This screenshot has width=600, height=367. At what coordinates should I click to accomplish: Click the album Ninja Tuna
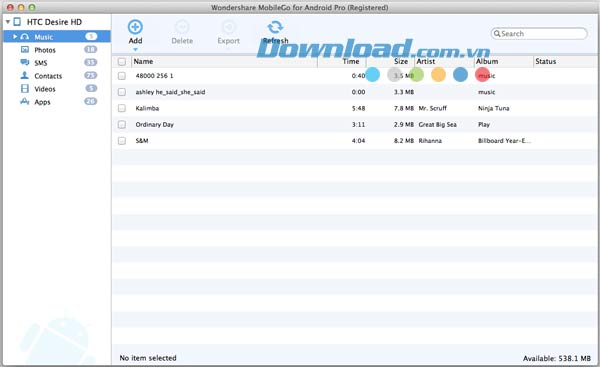[x=493, y=108]
